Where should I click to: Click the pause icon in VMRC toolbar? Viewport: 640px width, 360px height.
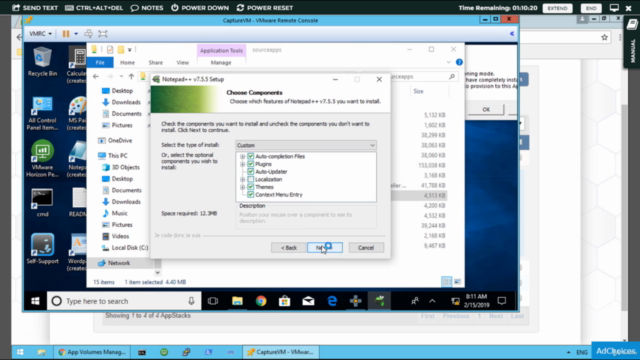66,34
